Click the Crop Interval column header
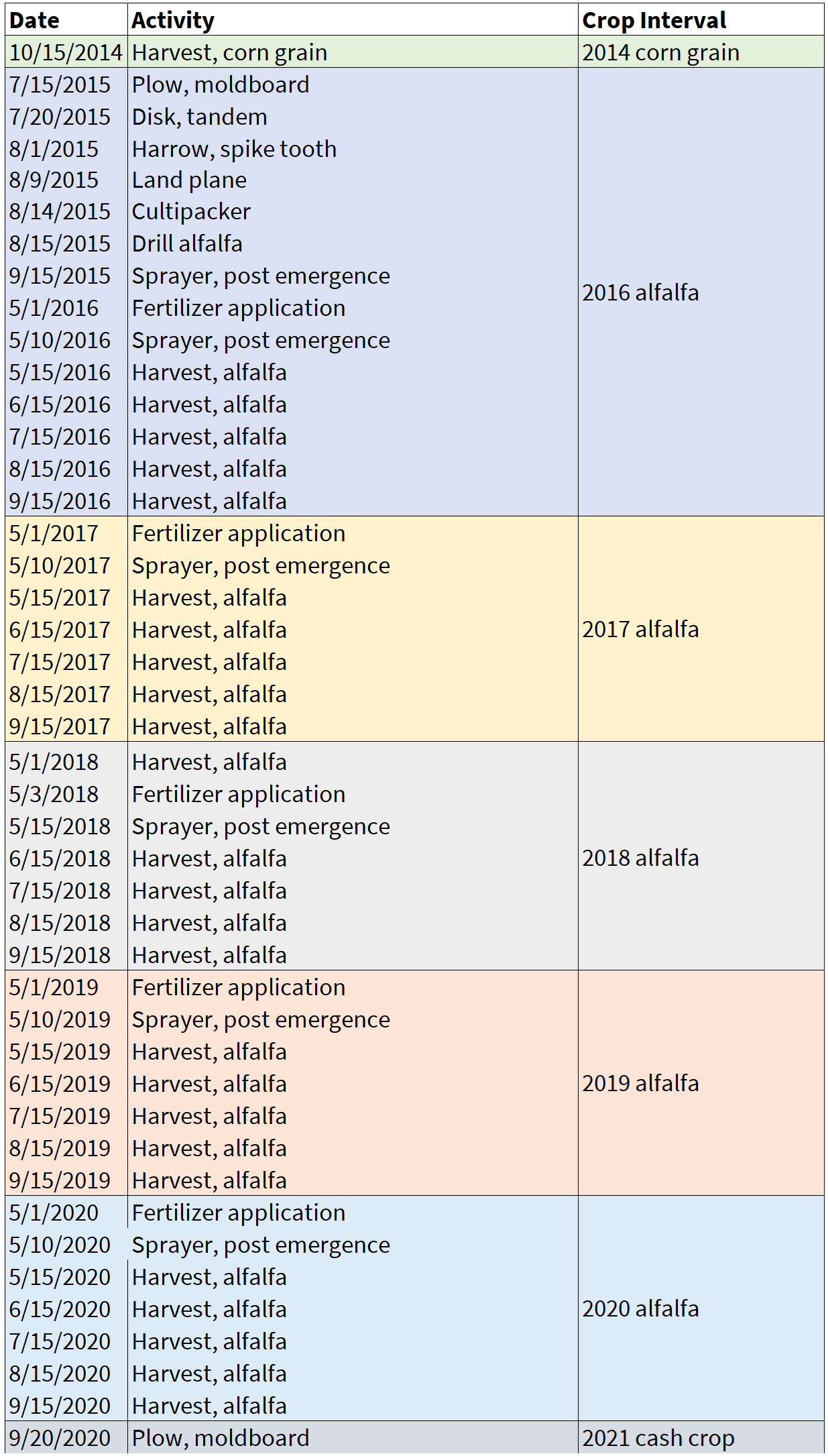 point(654,20)
